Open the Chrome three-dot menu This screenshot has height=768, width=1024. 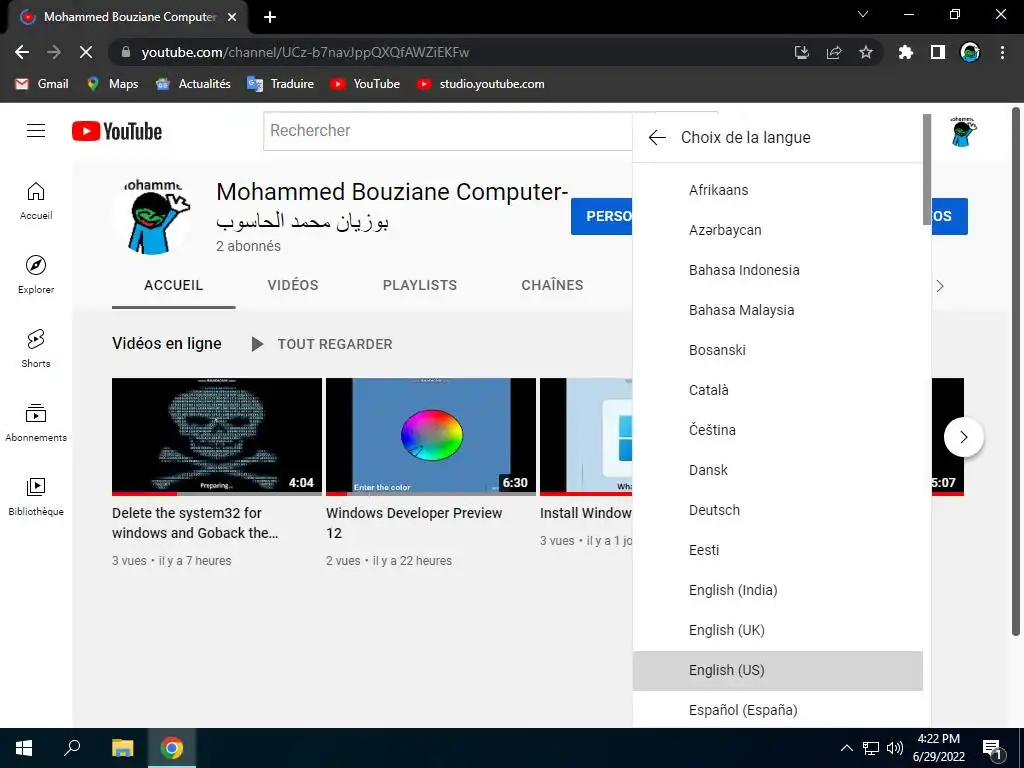click(1002, 52)
